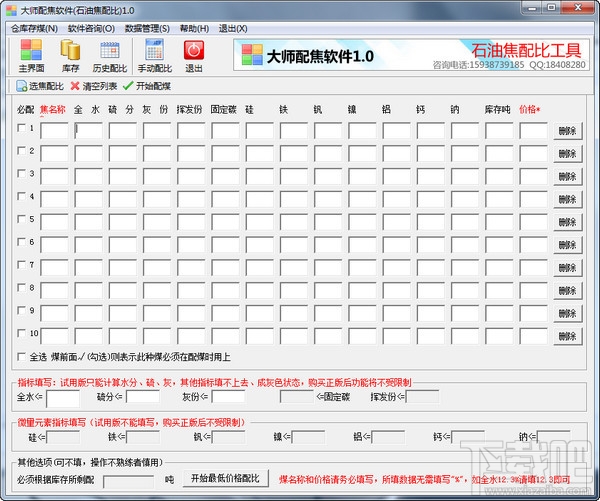This screenshot has width=600, height=501.
Task: Check the 必配 checkbox for row 9
Action: tap(21, 310)
